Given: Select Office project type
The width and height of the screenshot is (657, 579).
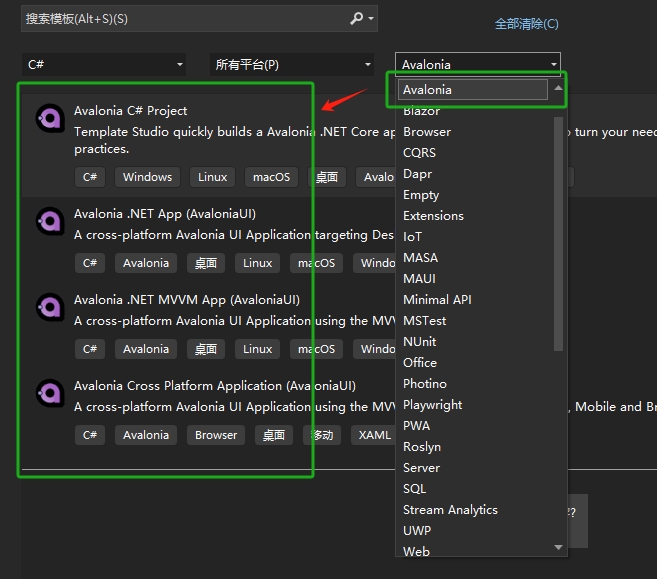Looking at the screenshot, I should click(x=420, y=362).
